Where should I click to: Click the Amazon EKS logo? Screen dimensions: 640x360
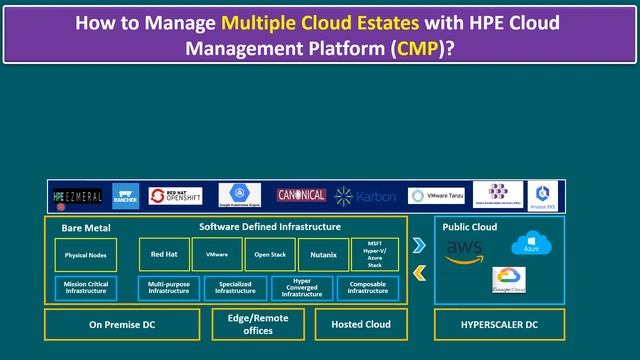pyautogui.click(x=543, y=196)
